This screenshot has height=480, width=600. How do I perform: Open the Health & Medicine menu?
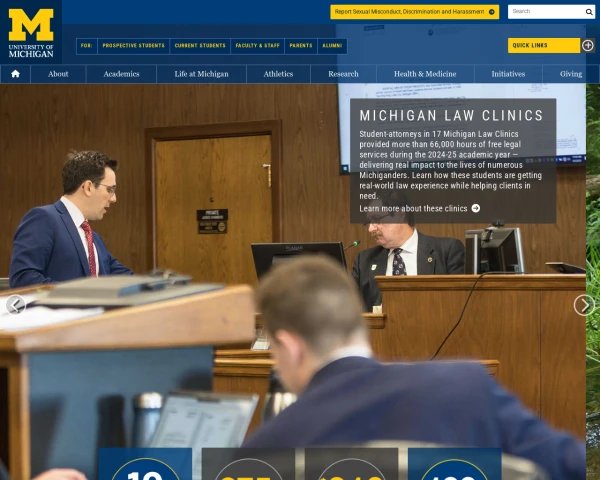pyautogui.click(x=425, y=74)
